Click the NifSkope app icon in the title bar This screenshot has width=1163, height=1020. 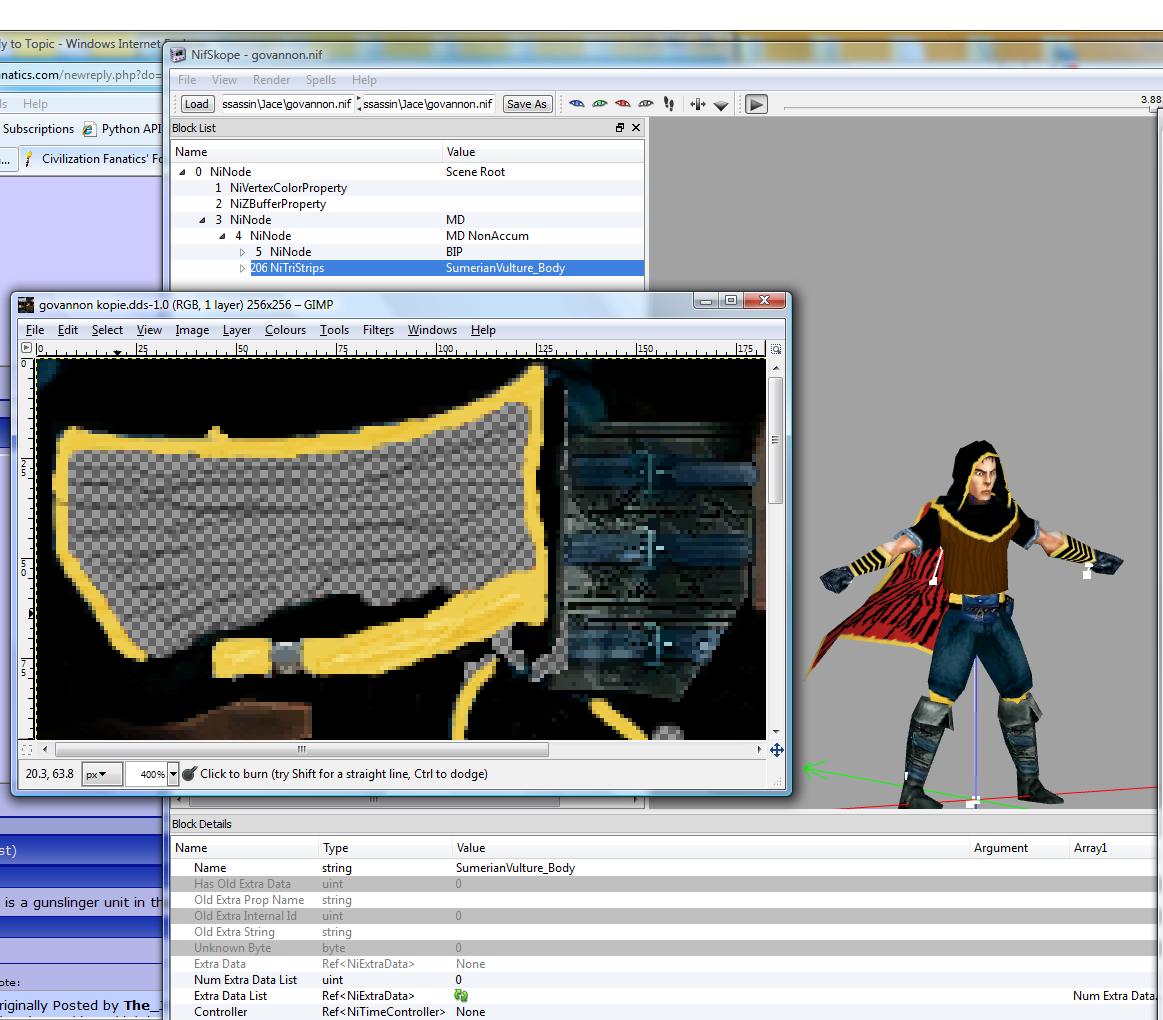(179, 54)
